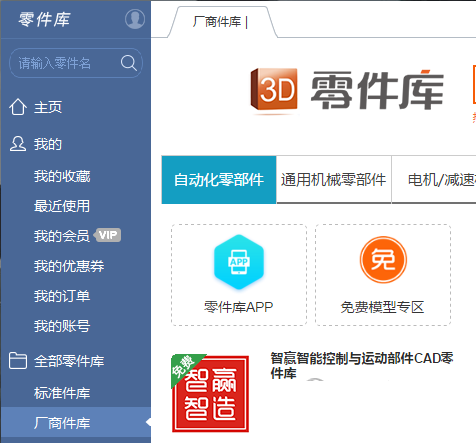Open 我的优惠券
This screenshot has width=476, height=443.
(69, 266)
